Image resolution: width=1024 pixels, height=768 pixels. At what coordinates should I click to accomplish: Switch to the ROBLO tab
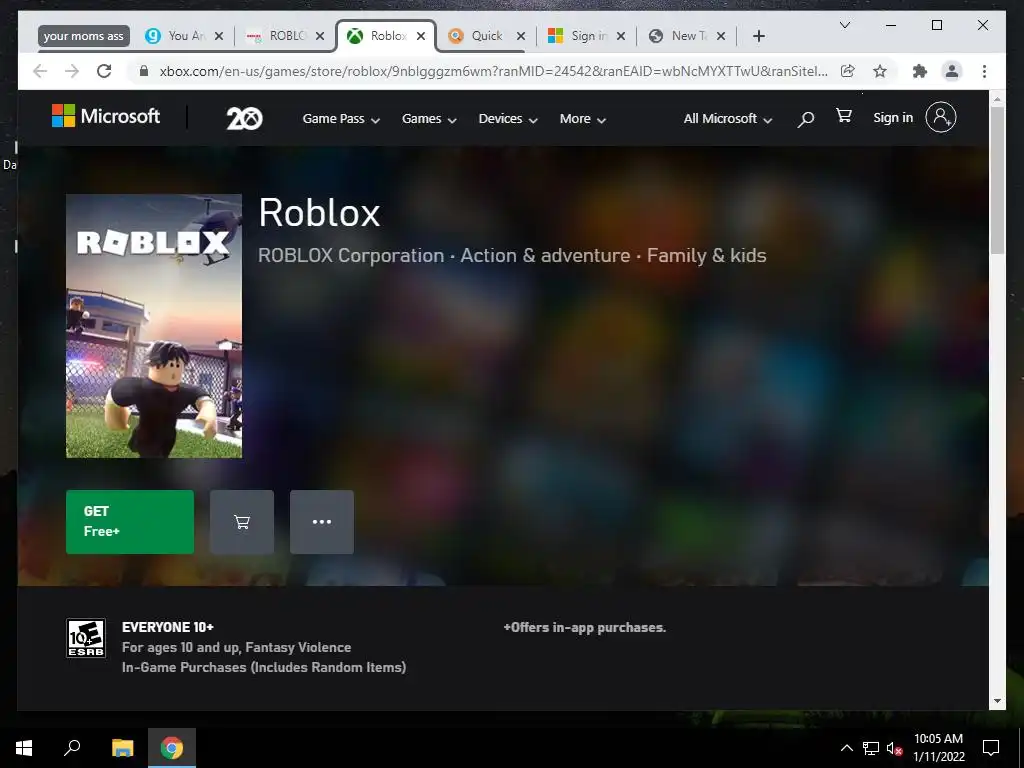click(x=285, y=36)
